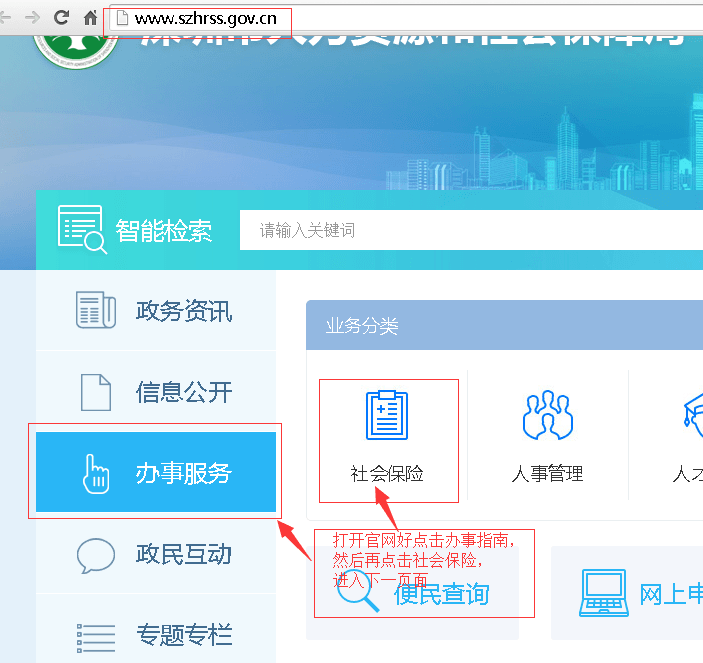Screen dimensions: 703x663
Task: Click the graduation cap category icon
Action: 693,415
